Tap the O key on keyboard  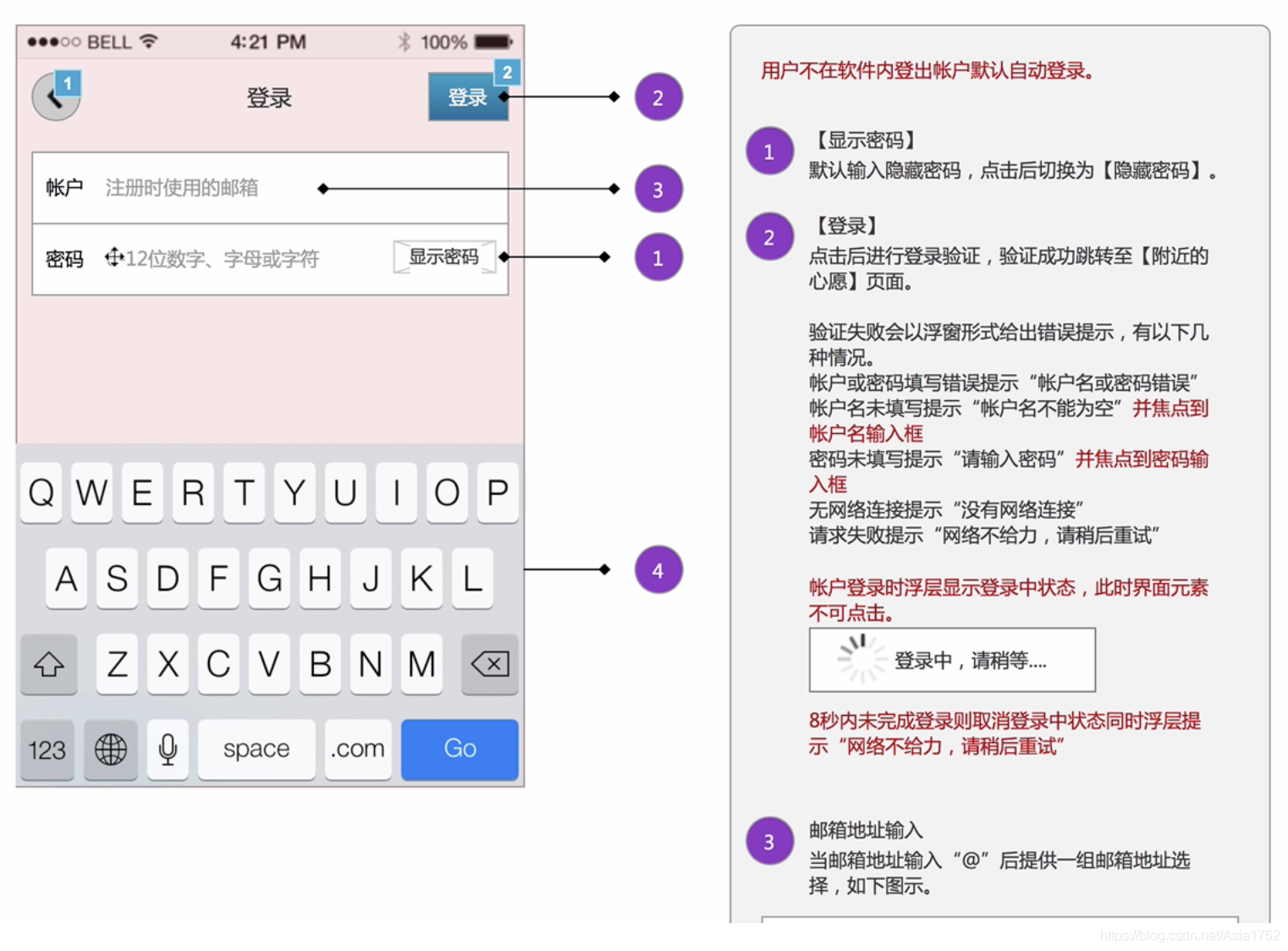(x=447, y=492)
